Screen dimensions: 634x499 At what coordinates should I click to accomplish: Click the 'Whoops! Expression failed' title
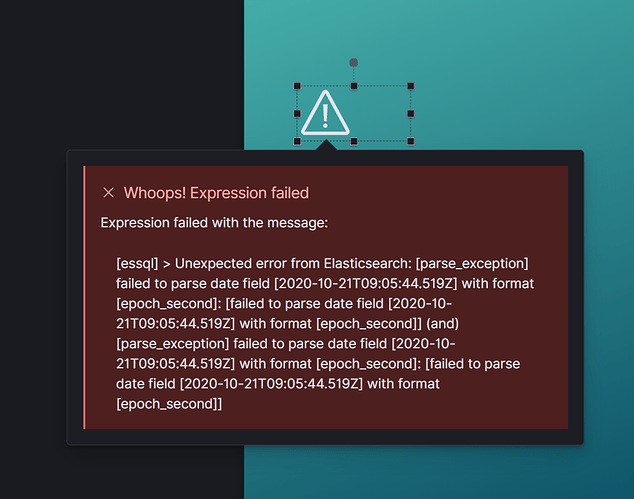pyautogui.click(x=216, y=193)
